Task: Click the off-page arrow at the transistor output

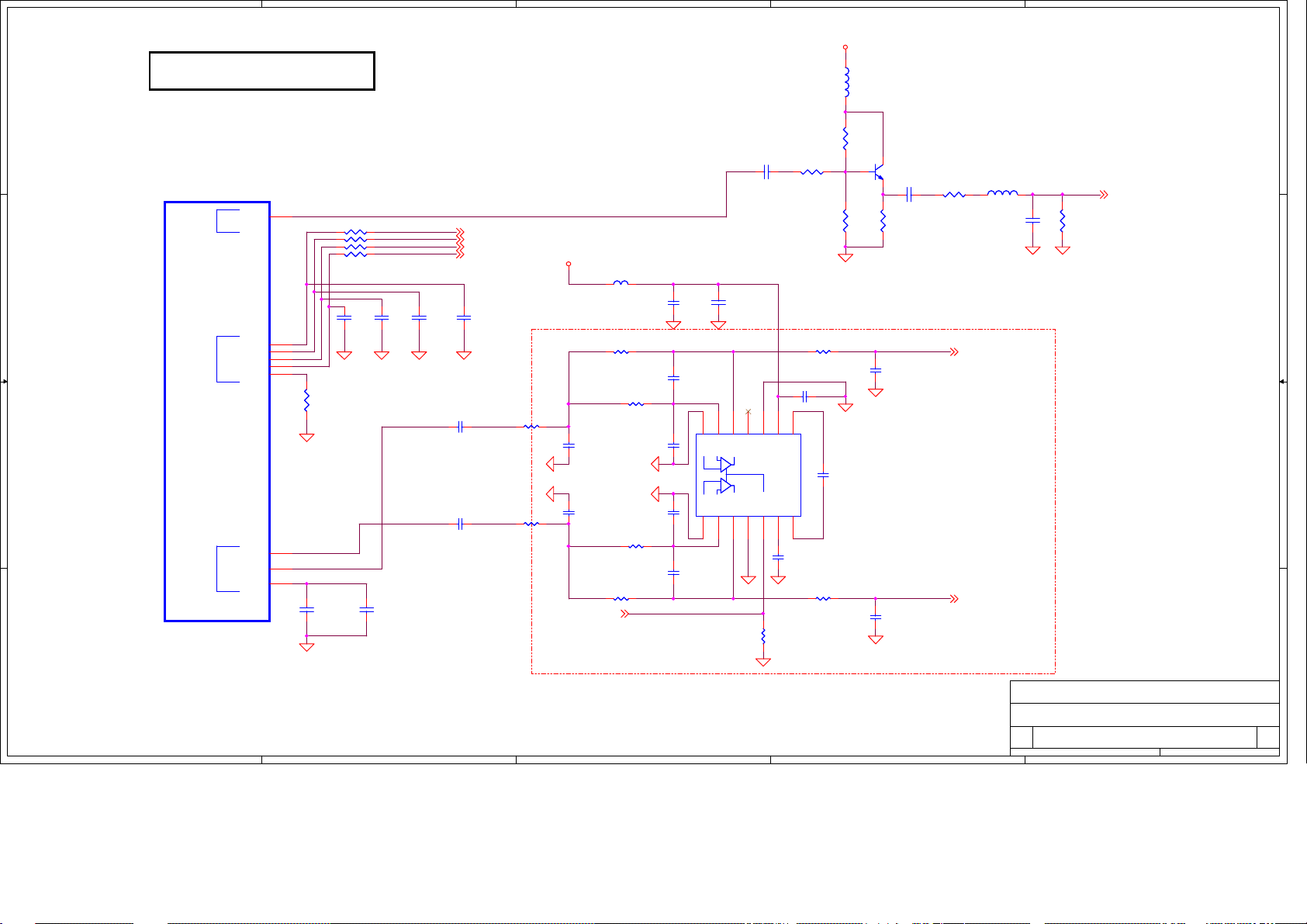Action: [x=1104, y=195]
